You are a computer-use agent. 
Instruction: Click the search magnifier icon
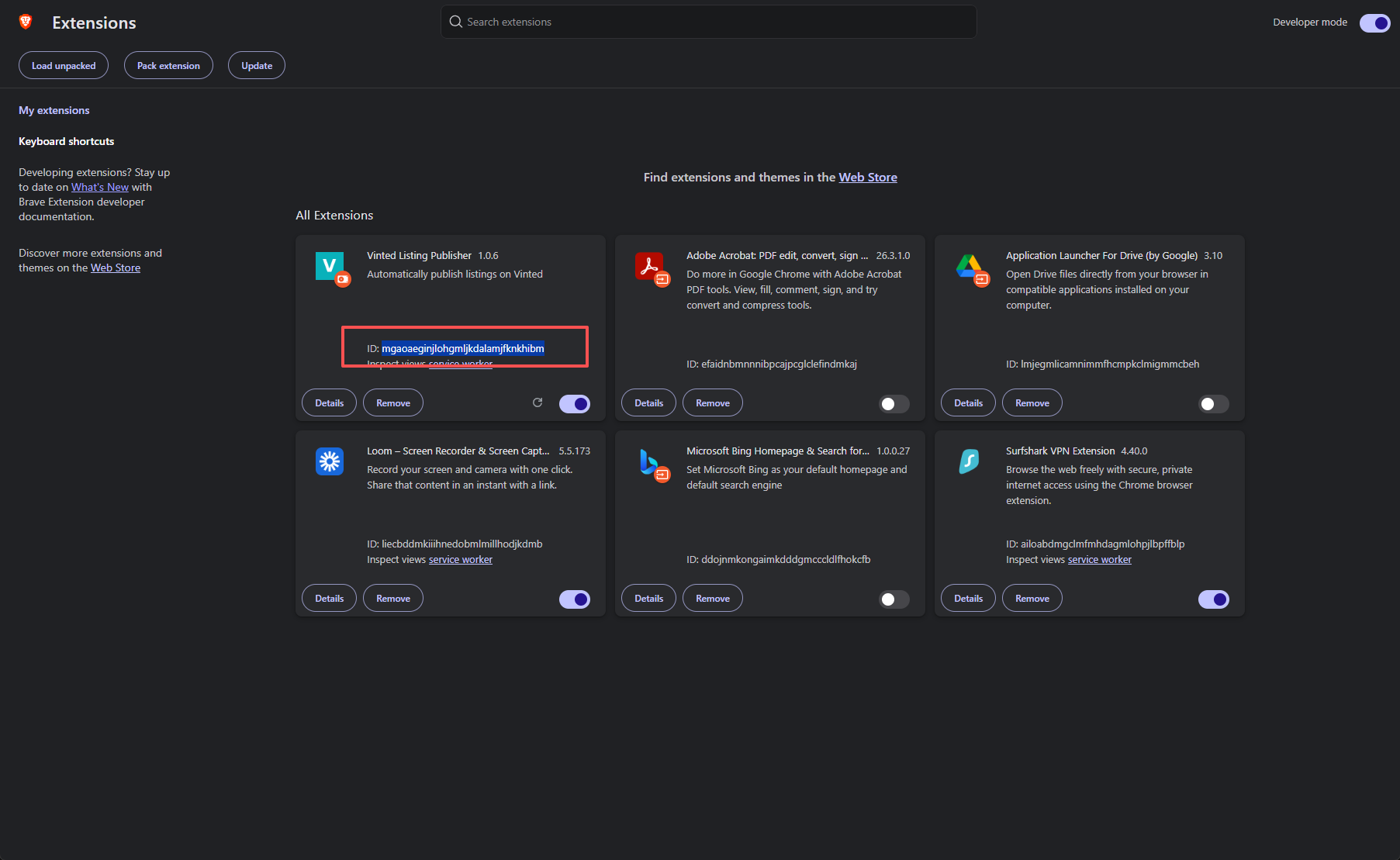point(456,22)
